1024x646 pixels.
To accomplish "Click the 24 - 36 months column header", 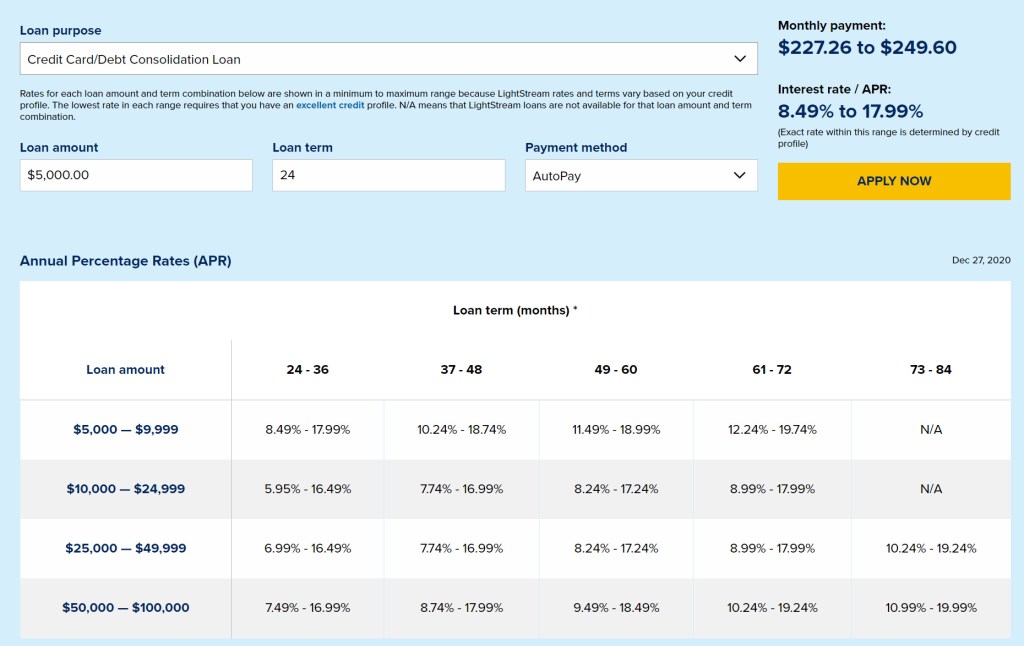I will click(x=308, y=370).
